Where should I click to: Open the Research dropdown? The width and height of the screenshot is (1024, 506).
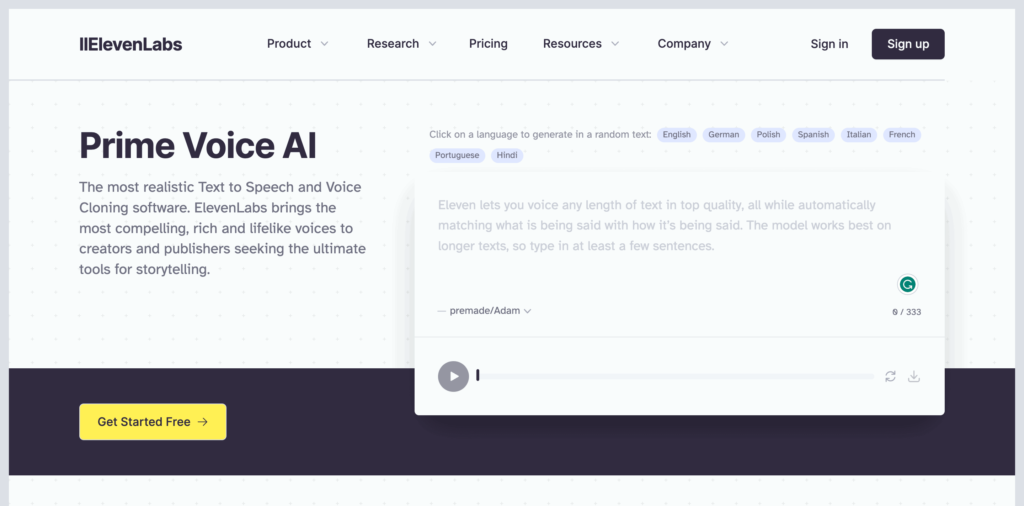click(402, 44)
